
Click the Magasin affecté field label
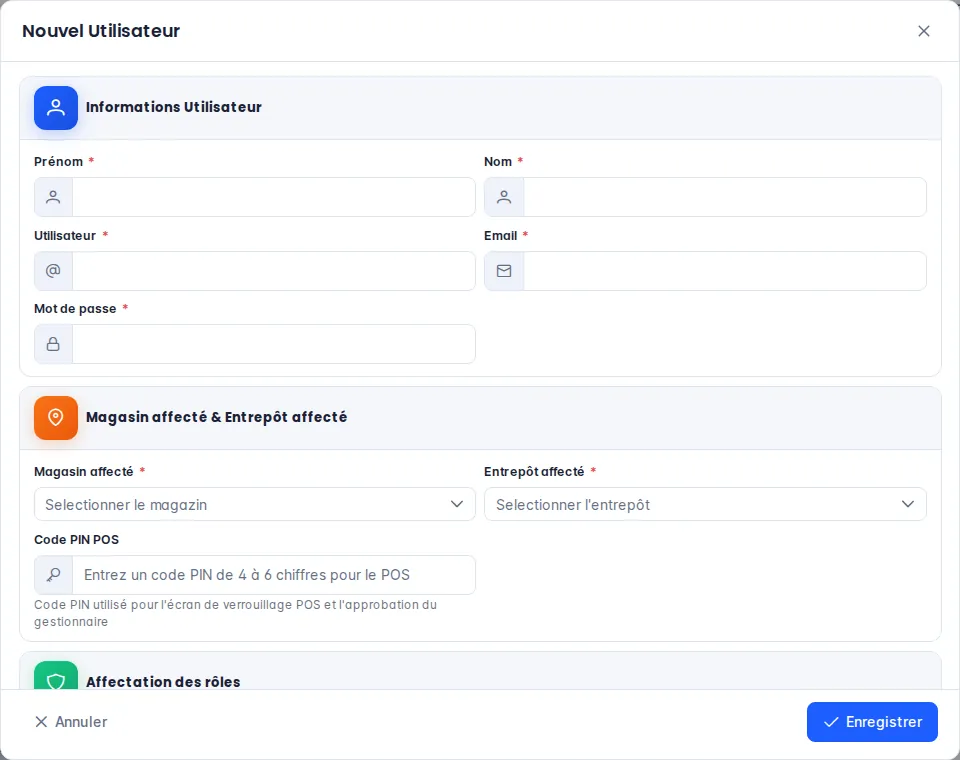84,472
